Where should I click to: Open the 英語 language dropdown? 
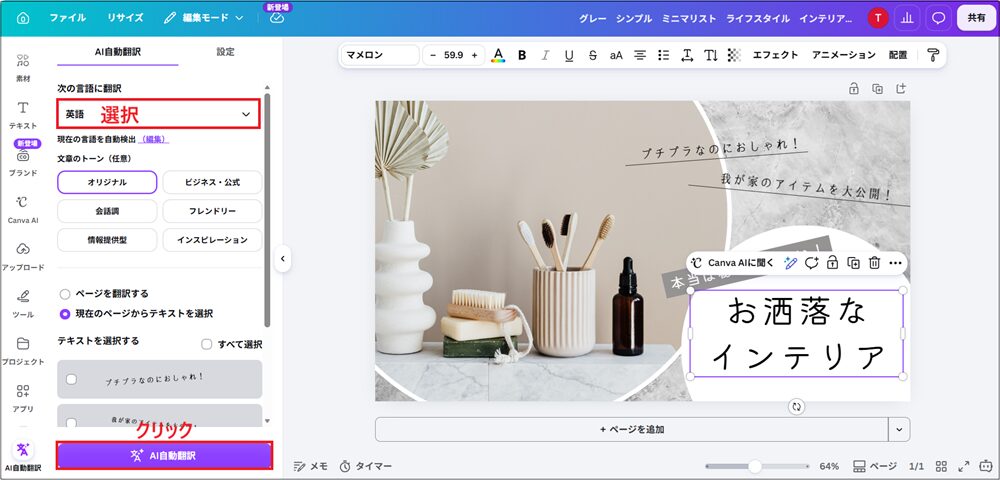tap(159, 114)
